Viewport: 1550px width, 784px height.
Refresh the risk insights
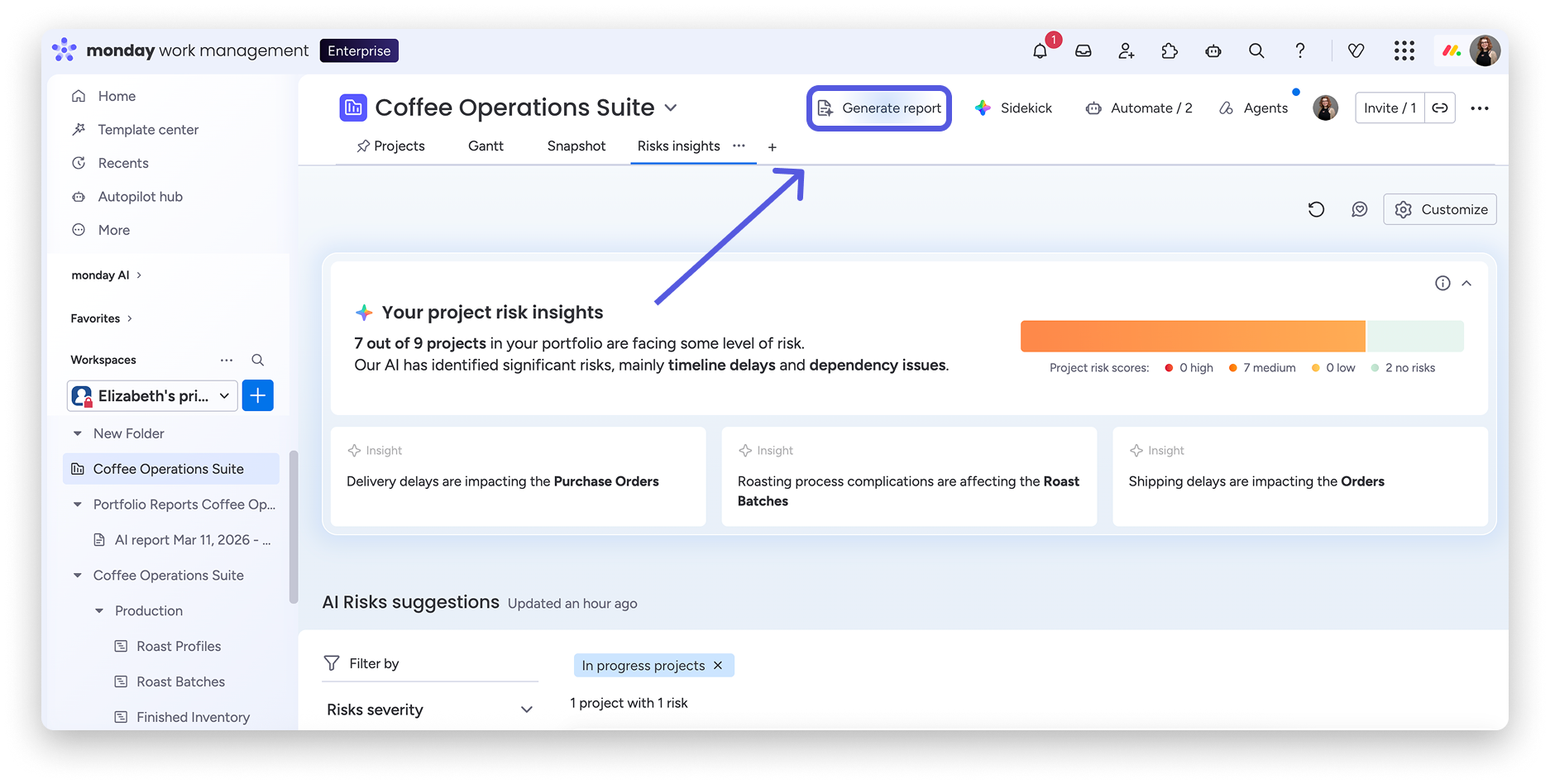1317,210
